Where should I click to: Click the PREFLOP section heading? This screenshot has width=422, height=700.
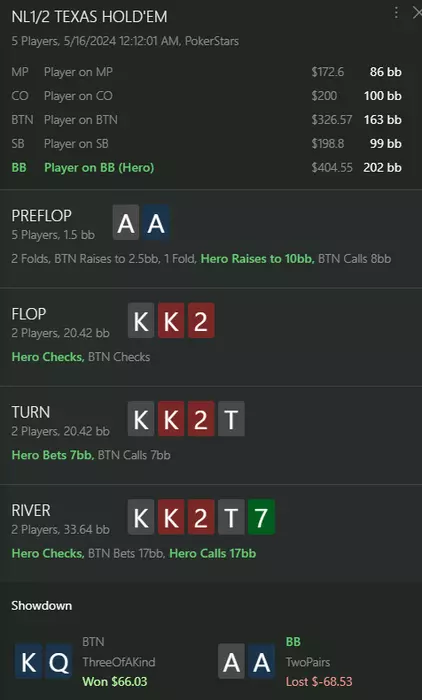42,216
